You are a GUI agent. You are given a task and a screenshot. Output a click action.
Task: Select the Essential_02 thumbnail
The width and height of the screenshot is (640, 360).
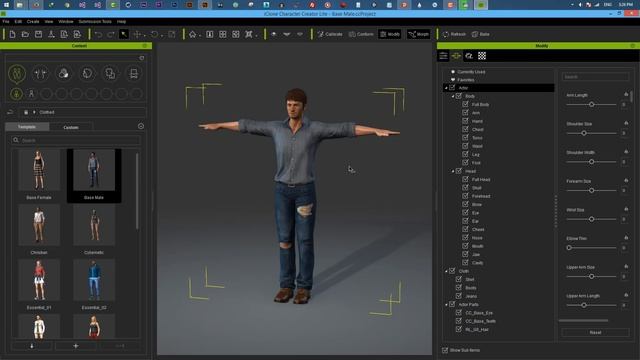94,280
